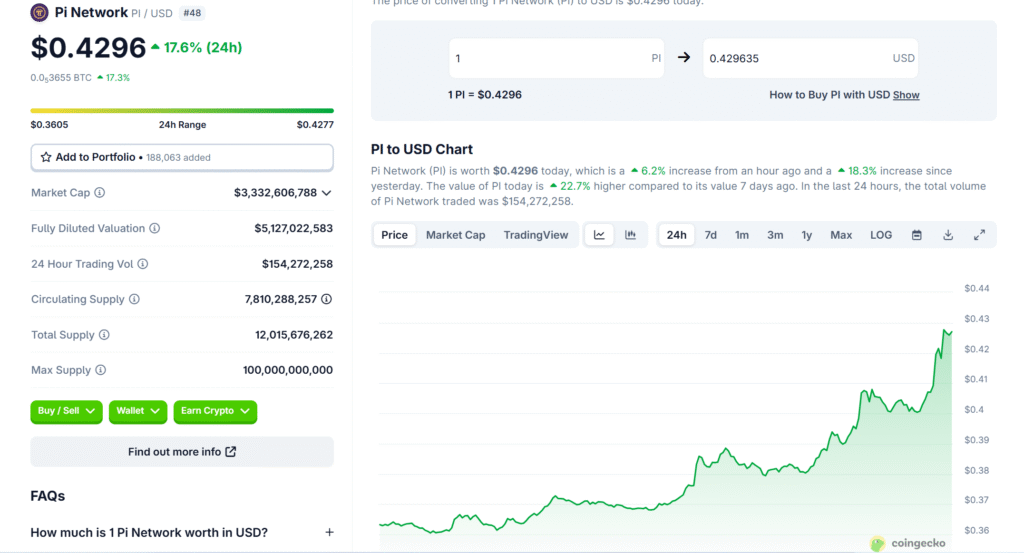Click the Show link for buying PI
1024x553 pixels.
pyautogui.click(x=906, y=95)
